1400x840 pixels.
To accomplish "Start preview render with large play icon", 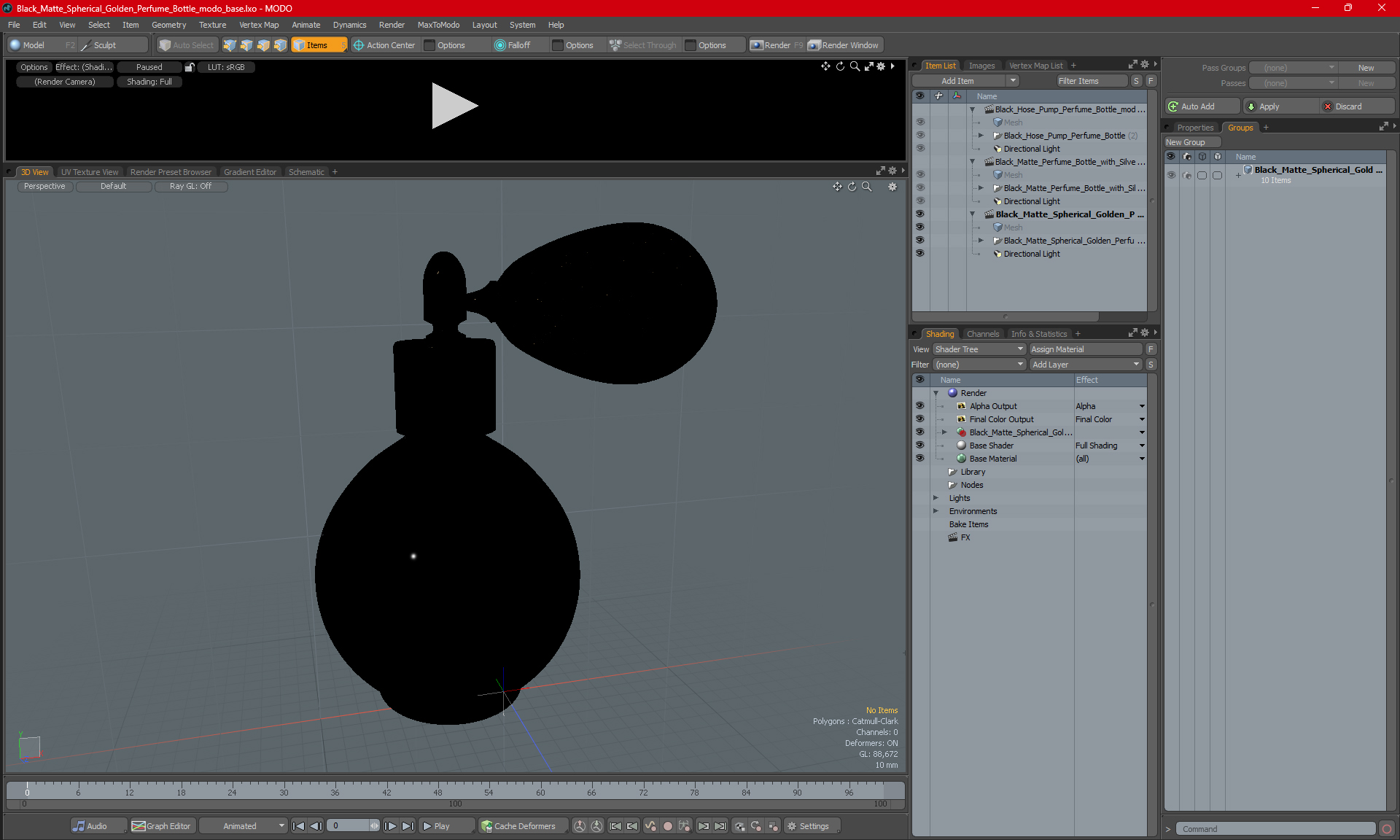I will click(x=454, y=106).
